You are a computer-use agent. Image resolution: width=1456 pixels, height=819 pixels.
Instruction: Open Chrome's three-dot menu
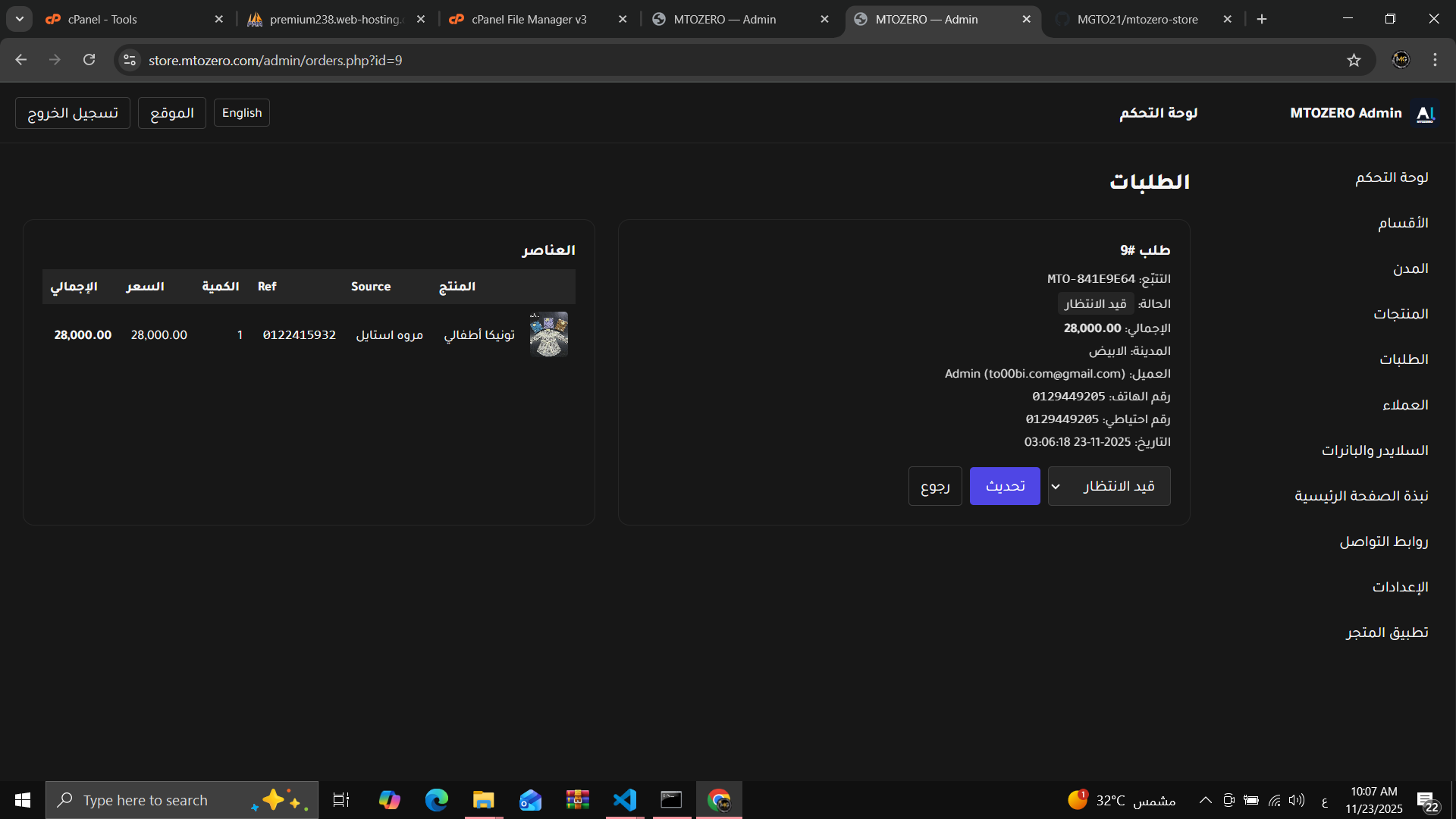click(x=1435, y=60)
